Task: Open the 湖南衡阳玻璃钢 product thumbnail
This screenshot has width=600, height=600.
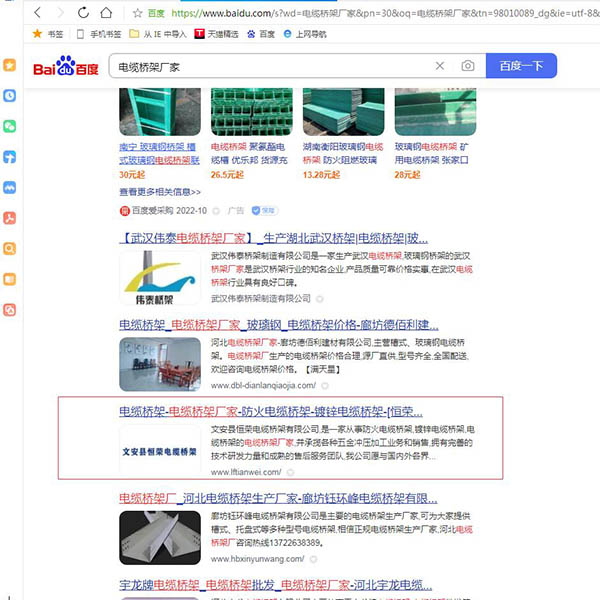Action: (344, 112)
